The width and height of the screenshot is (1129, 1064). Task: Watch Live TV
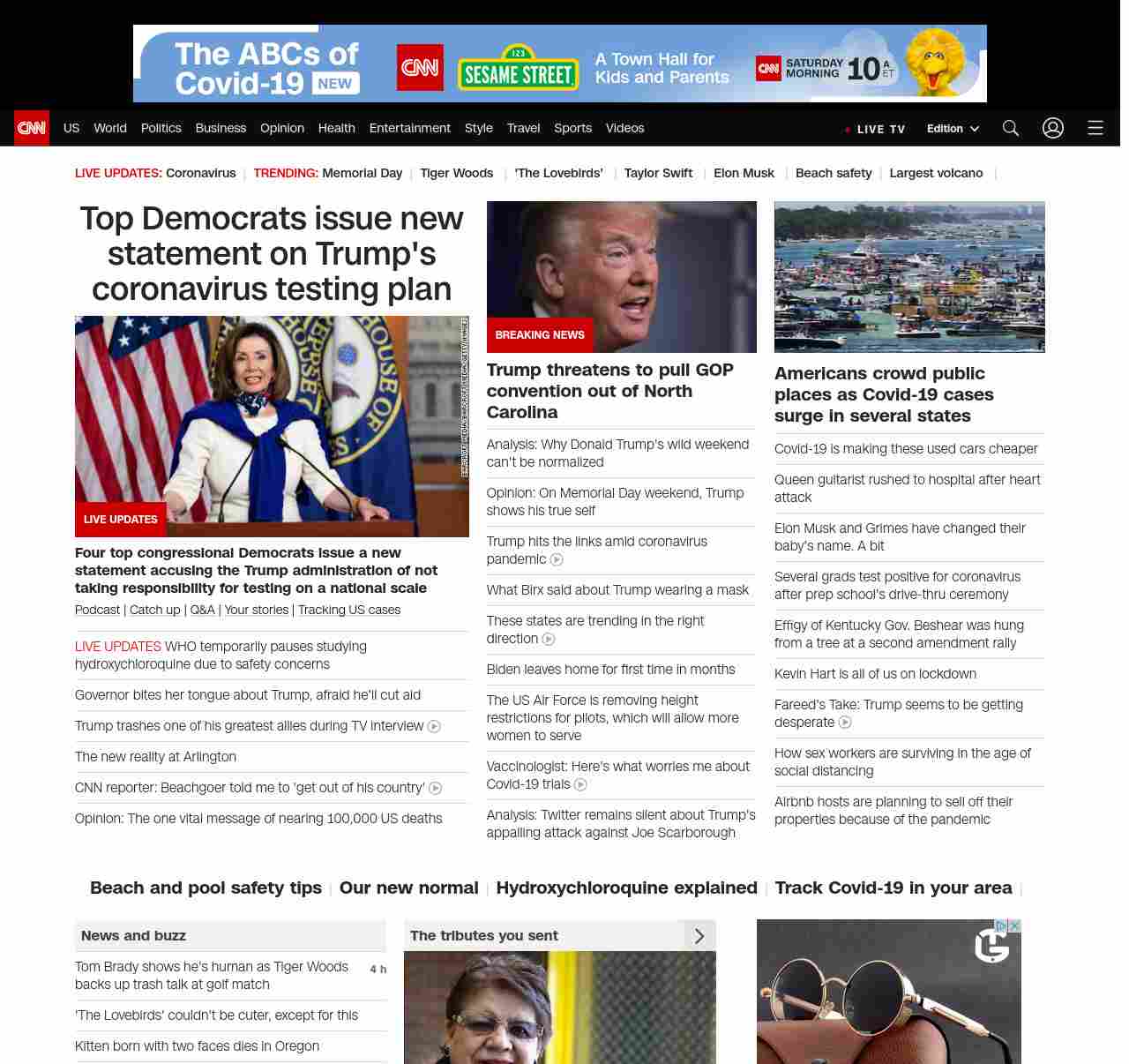coord(875,129)
